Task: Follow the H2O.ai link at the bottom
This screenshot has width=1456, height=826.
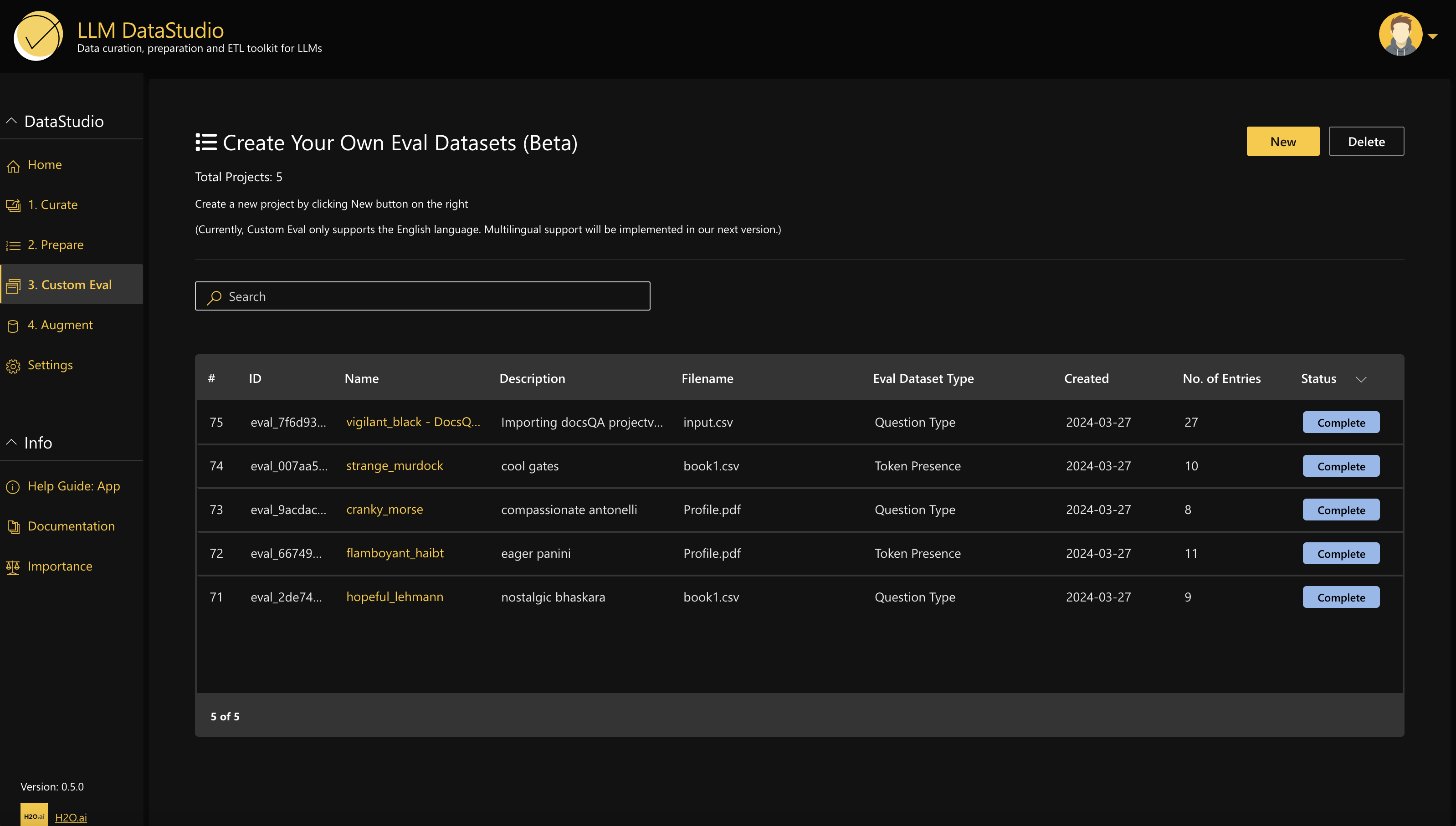Action: (71, 817)
